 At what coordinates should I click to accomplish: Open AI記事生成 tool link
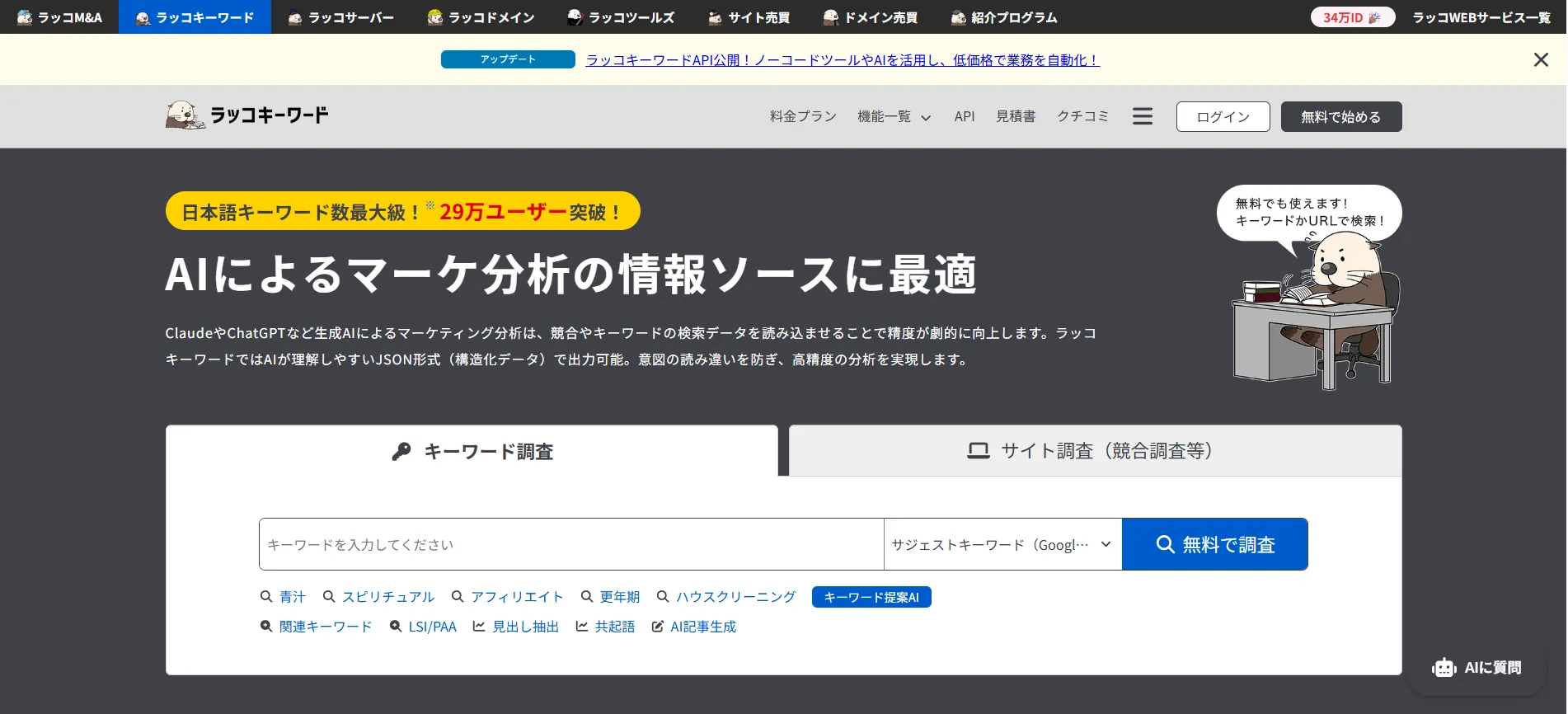(694, 627)
